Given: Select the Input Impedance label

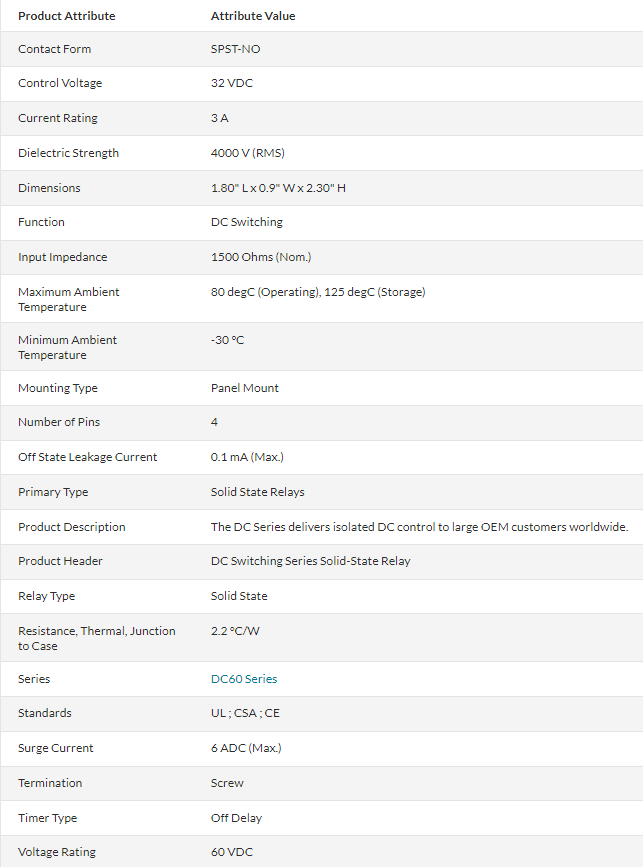Looking at the screenshot, I should [x=62, y=257].
